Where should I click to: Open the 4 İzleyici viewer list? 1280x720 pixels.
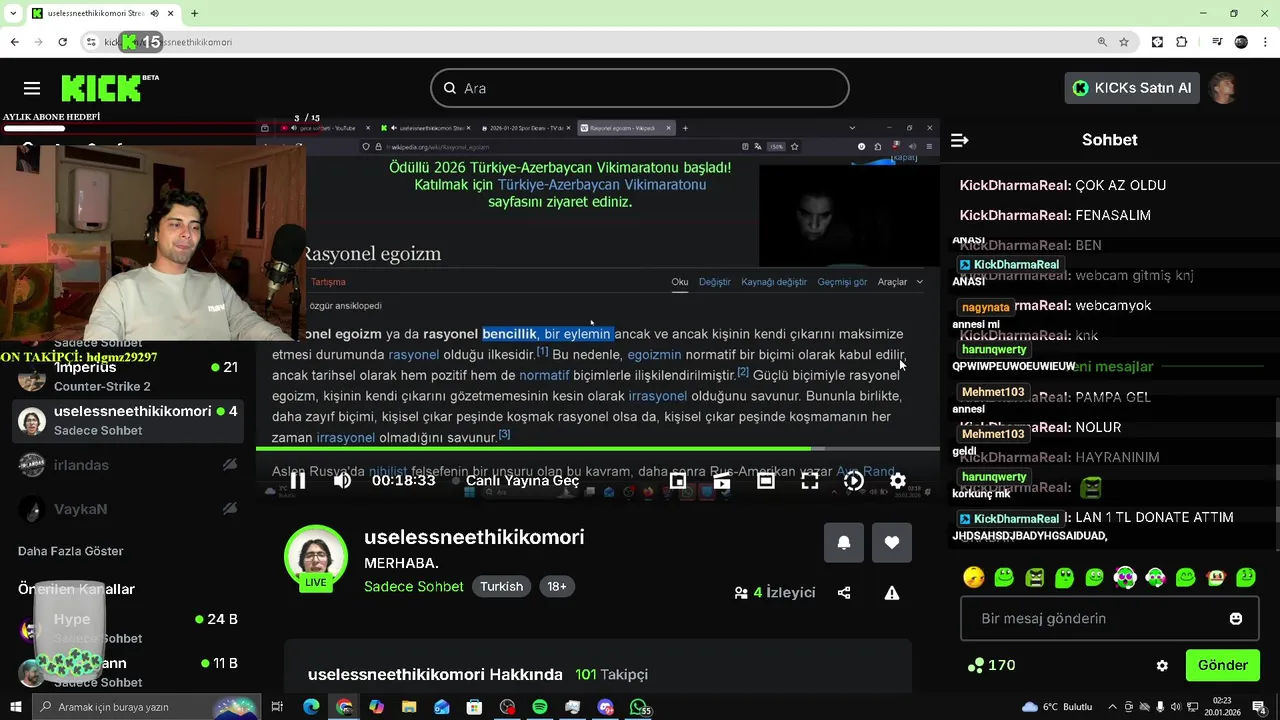click(x=775, y=593)
